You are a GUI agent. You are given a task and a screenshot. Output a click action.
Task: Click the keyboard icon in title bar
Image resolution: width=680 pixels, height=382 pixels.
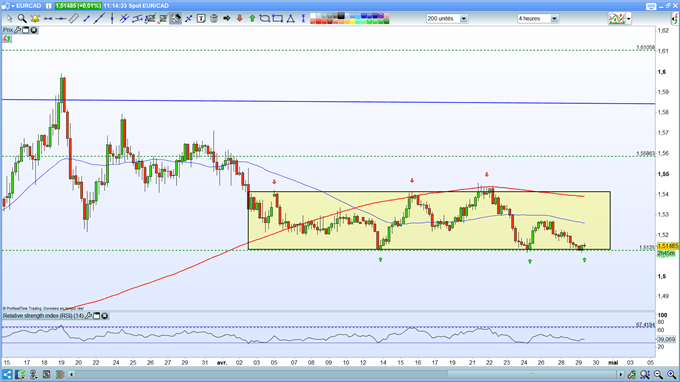651,6
